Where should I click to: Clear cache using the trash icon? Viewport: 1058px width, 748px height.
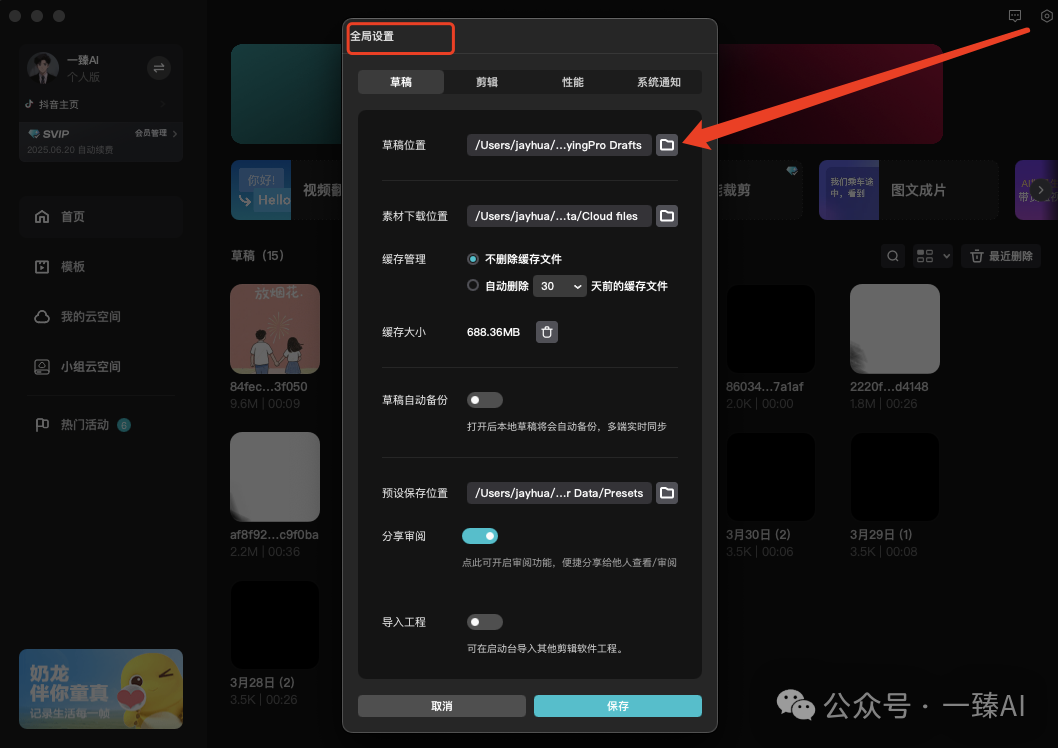(546, 332)
